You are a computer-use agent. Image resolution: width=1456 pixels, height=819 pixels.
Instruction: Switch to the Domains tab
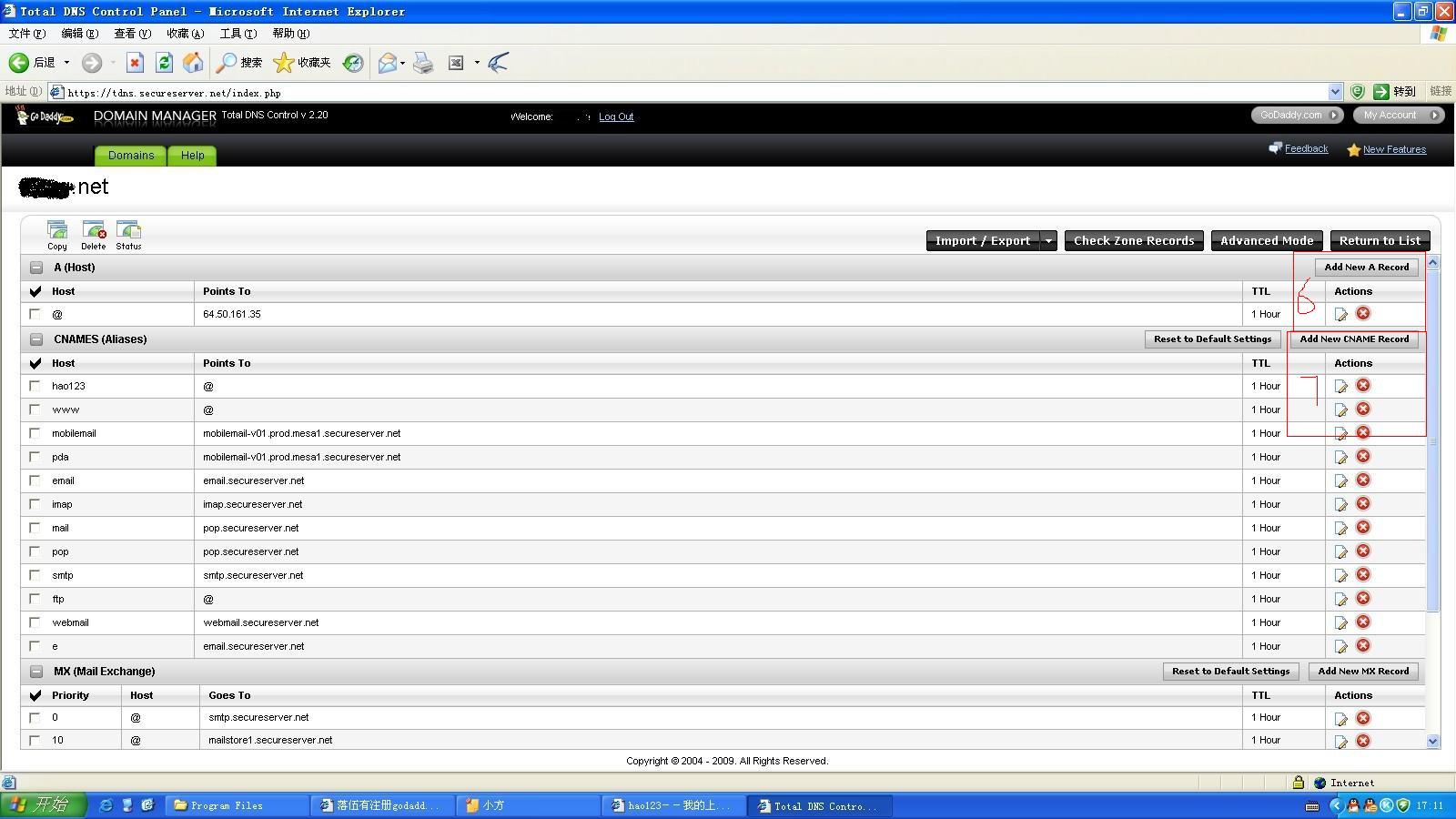pos(131,156)
